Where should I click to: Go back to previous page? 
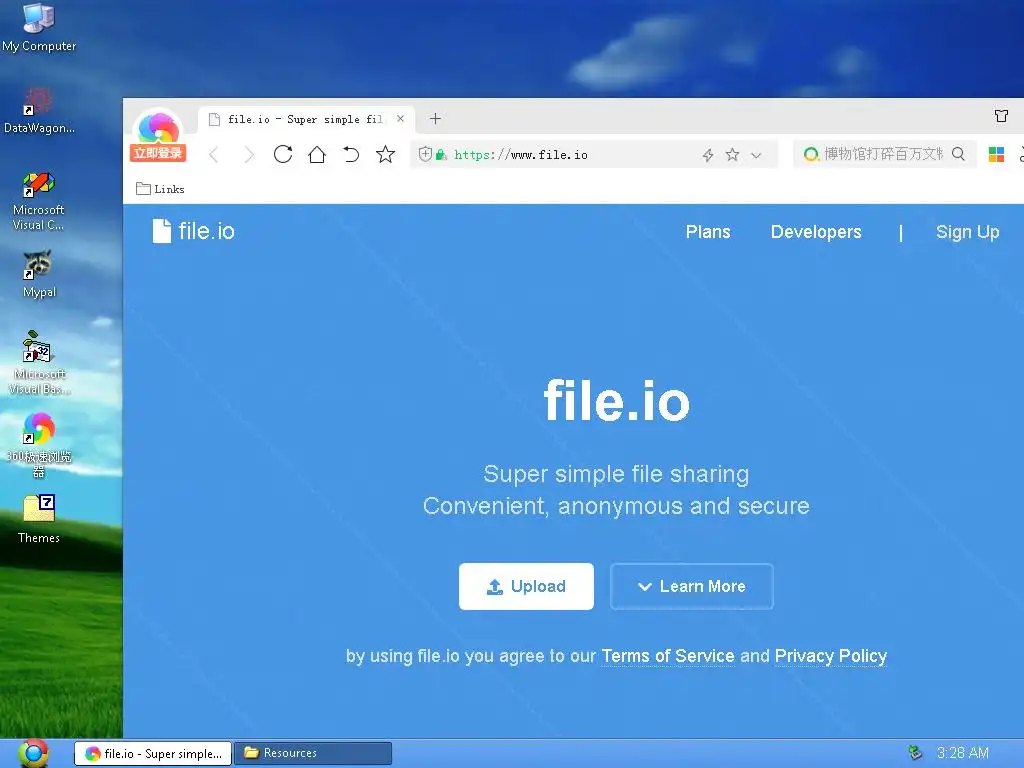(x=214, y=155)
